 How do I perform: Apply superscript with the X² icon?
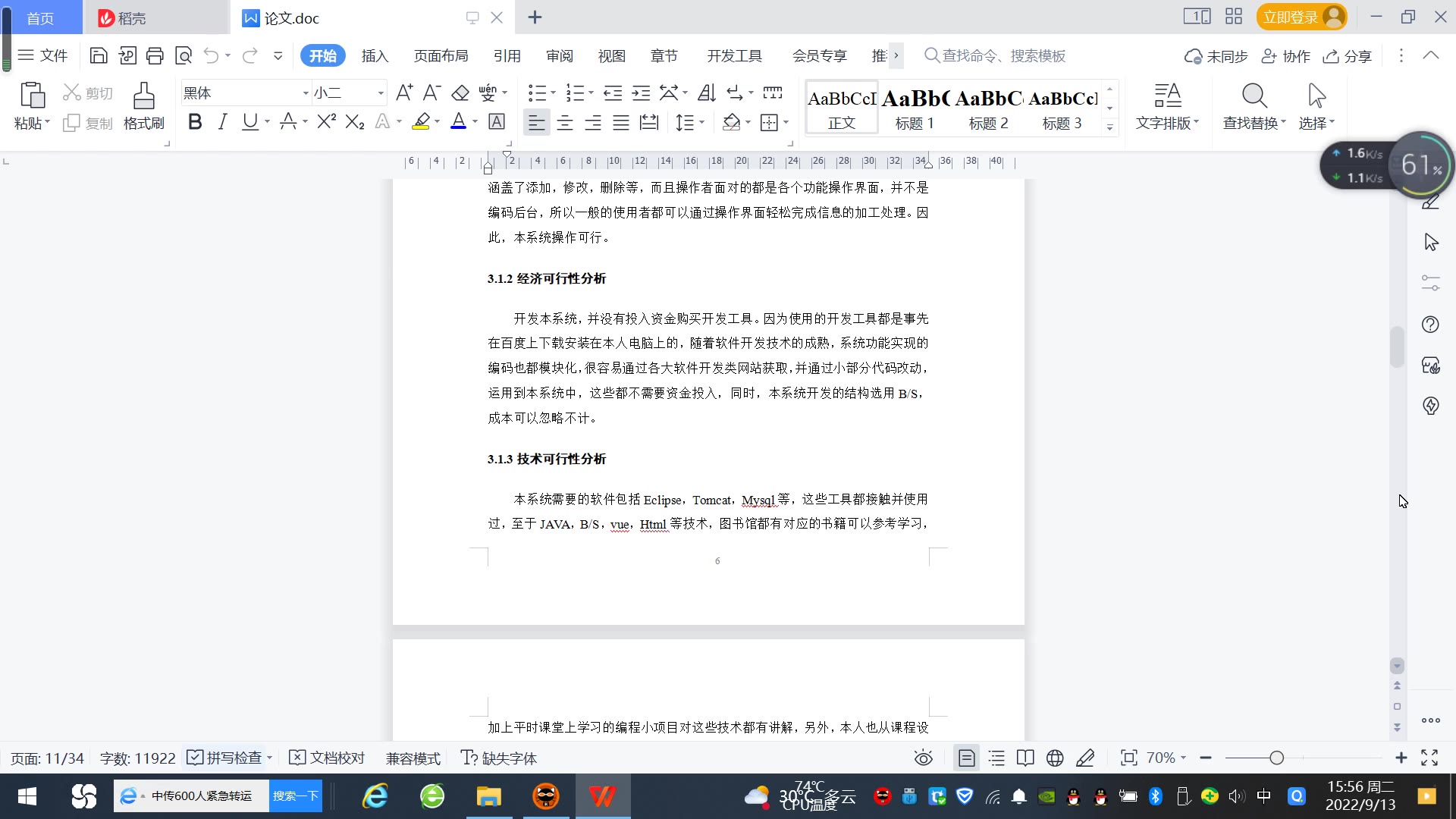(x=326, y=122)
